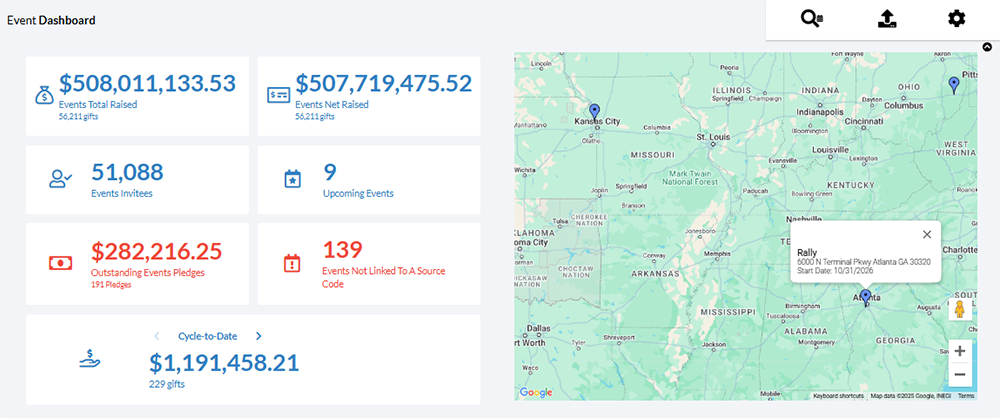Click the Upcoming Events label
Screen dimensions: 1000x418
358,193
